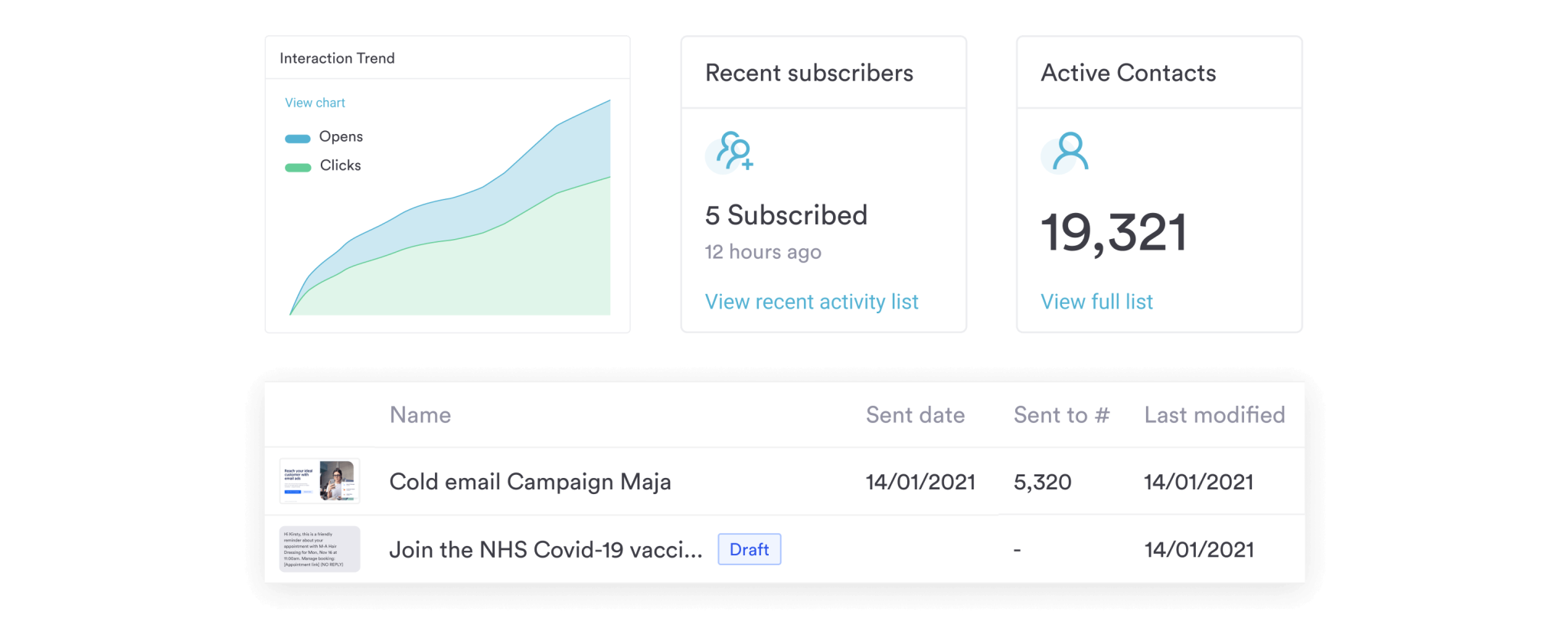The height and width of the screenshot is (625, 1568).
Task: Open Cold email Campaign Maja thumbnail
Action: click(320, 481)
